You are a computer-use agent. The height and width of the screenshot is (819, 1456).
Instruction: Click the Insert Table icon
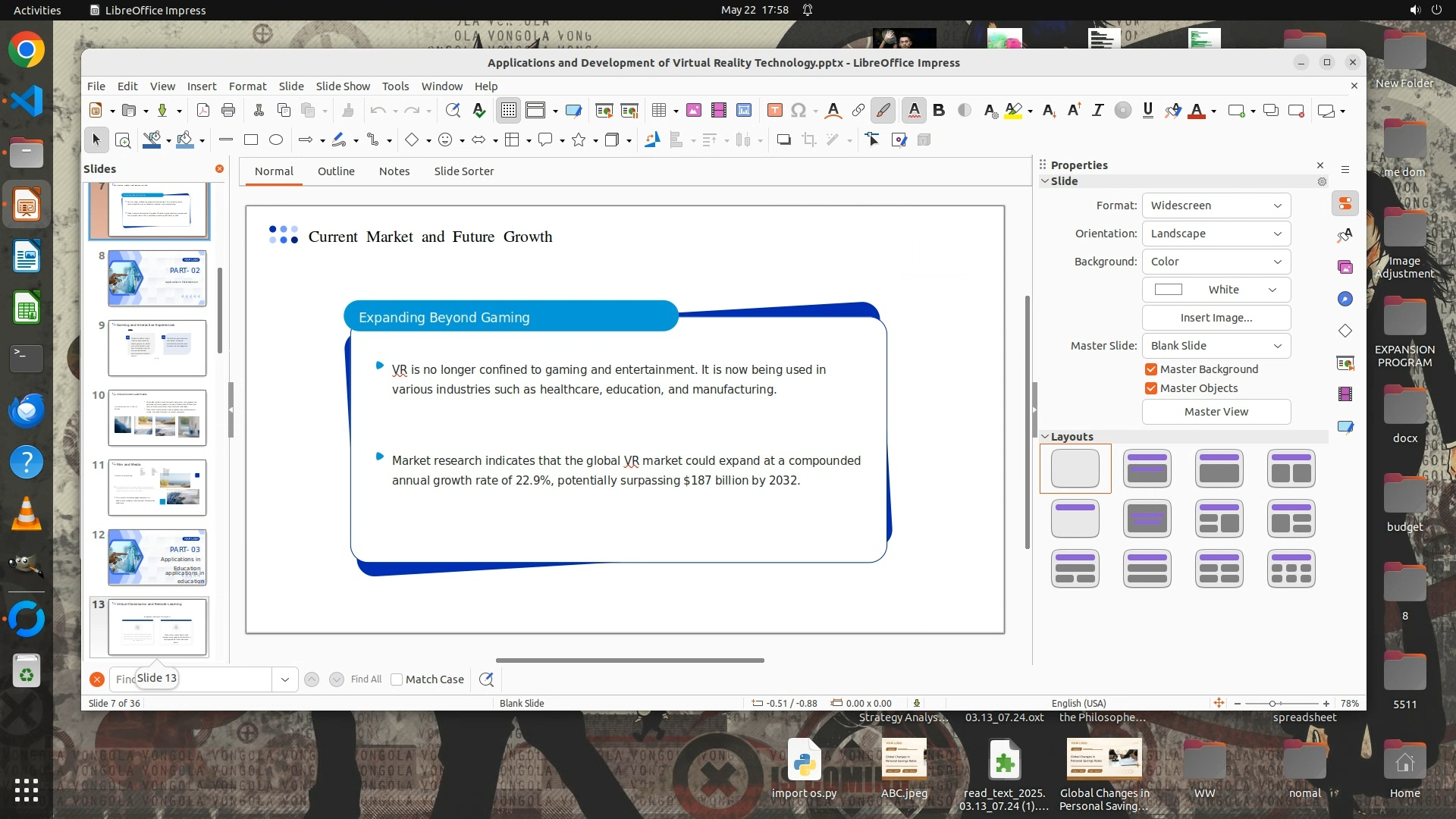point(658,111)
